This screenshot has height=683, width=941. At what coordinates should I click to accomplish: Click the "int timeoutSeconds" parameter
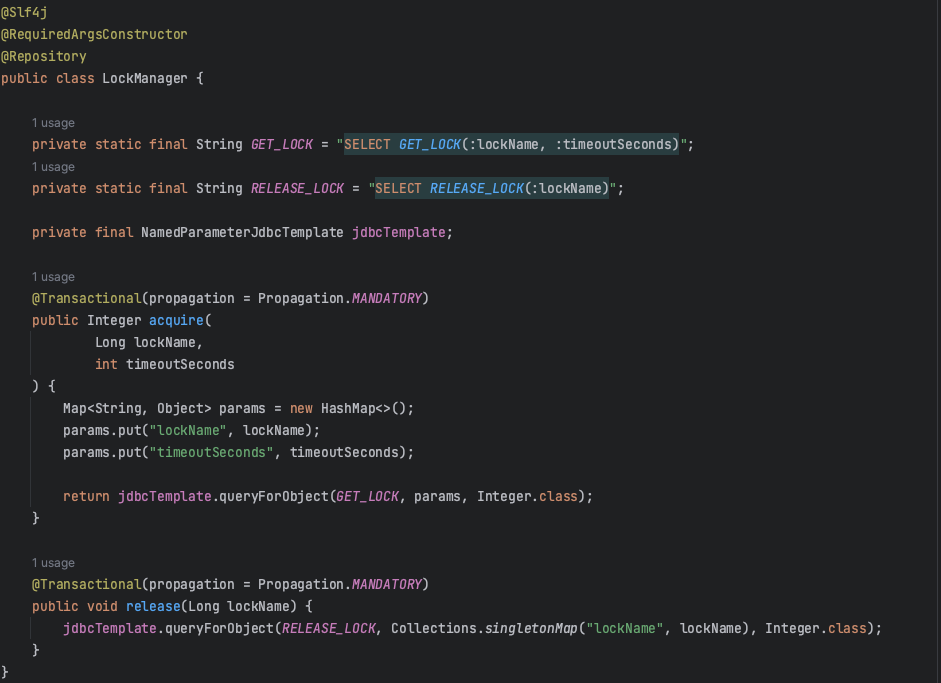[164, 364]
